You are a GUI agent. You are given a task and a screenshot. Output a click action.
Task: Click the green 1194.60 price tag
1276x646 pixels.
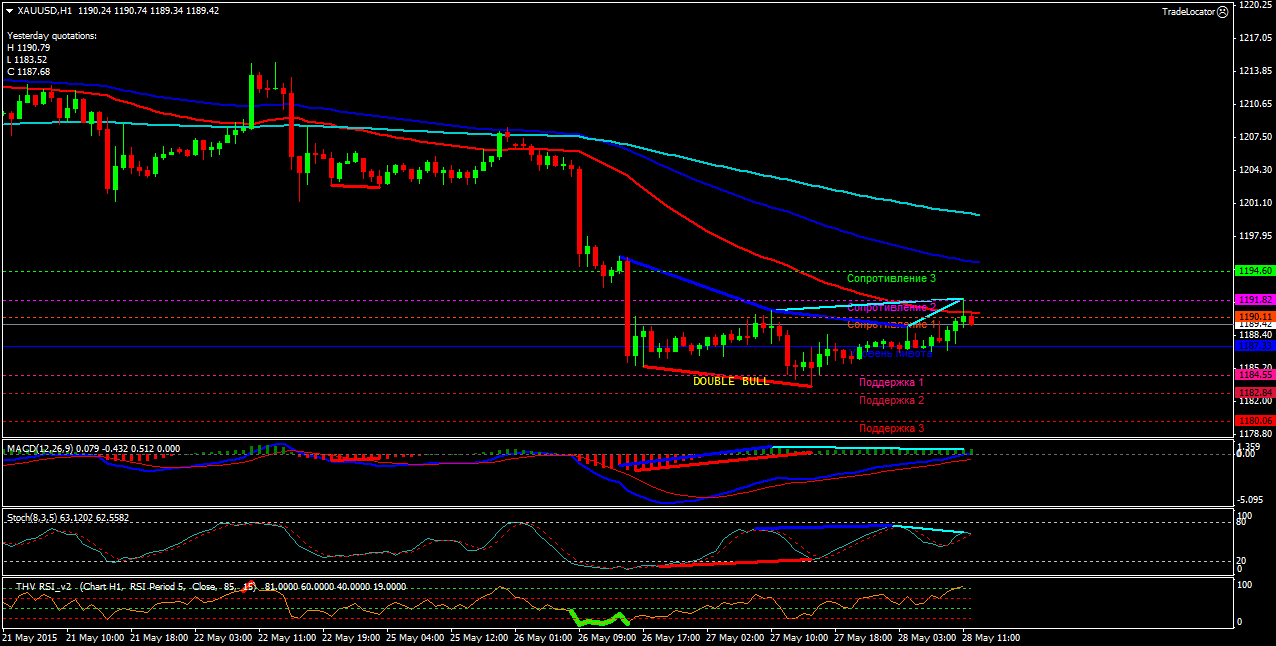(x=1254, y=271)
